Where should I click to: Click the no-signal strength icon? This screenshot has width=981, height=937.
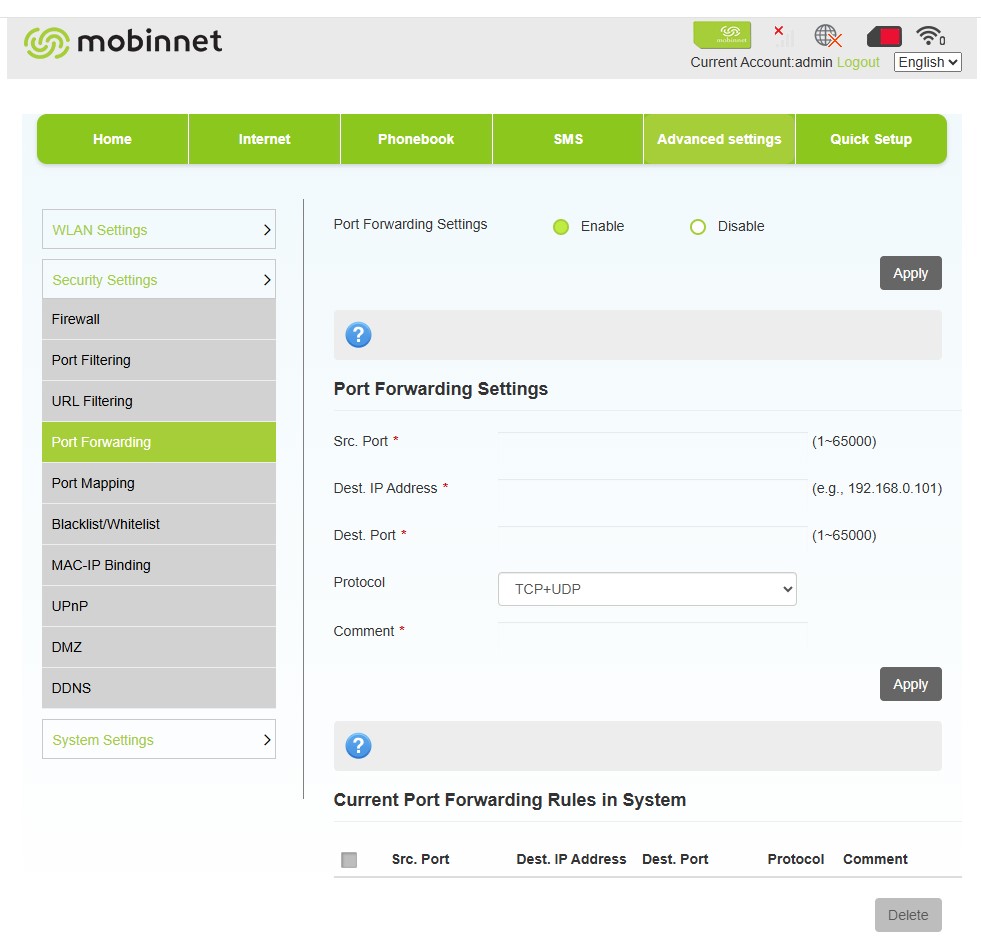click(783, 36)
